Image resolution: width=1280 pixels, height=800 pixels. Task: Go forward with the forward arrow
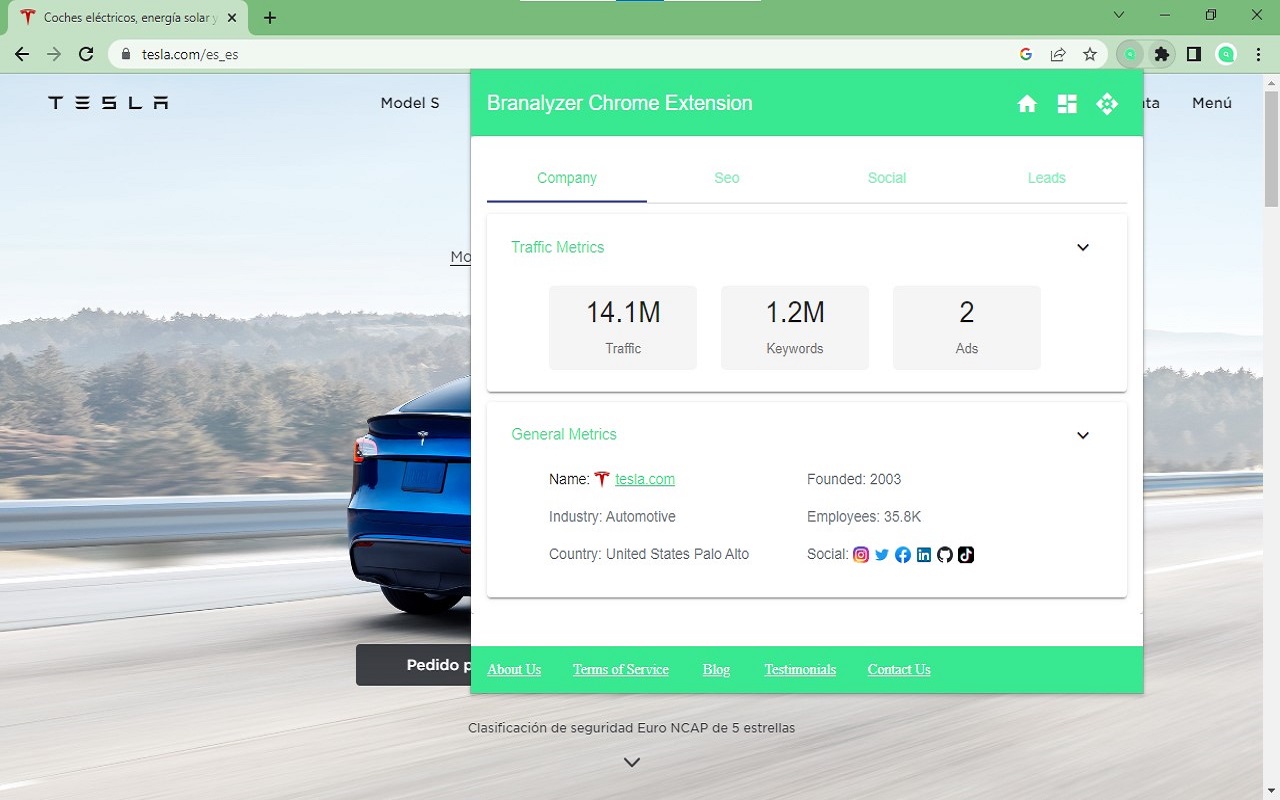[x=54, y=55]
